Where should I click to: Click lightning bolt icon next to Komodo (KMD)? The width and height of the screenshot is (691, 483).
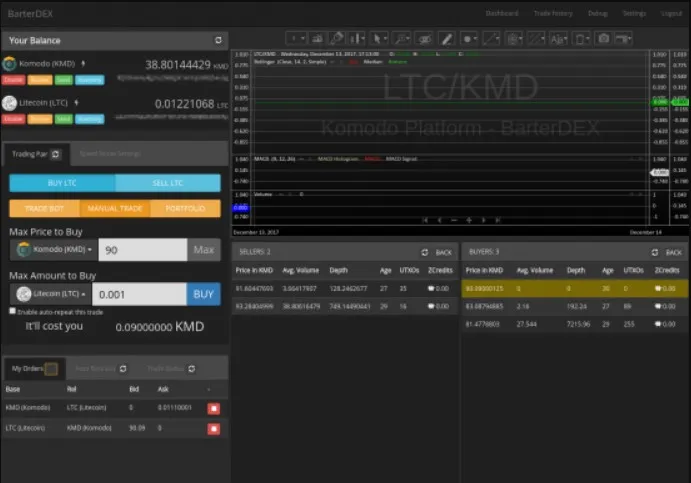click(83, 63)
